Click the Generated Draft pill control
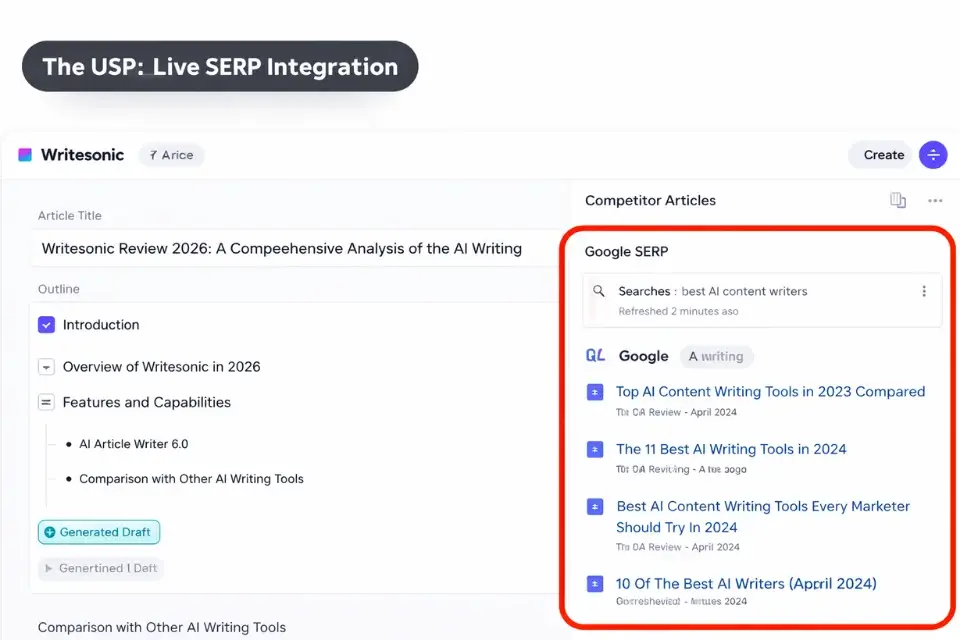960x640 pixels. pos(98,532)
